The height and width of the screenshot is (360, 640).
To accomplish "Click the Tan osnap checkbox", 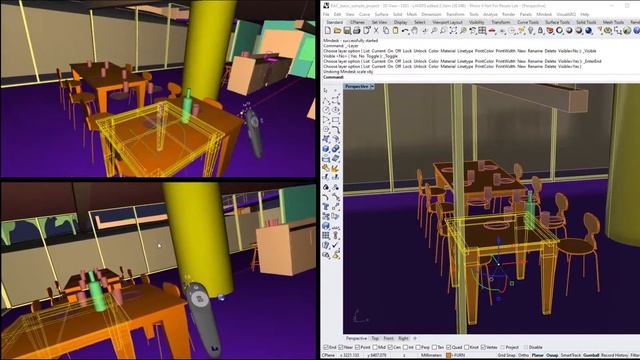I will coord(434,347).
